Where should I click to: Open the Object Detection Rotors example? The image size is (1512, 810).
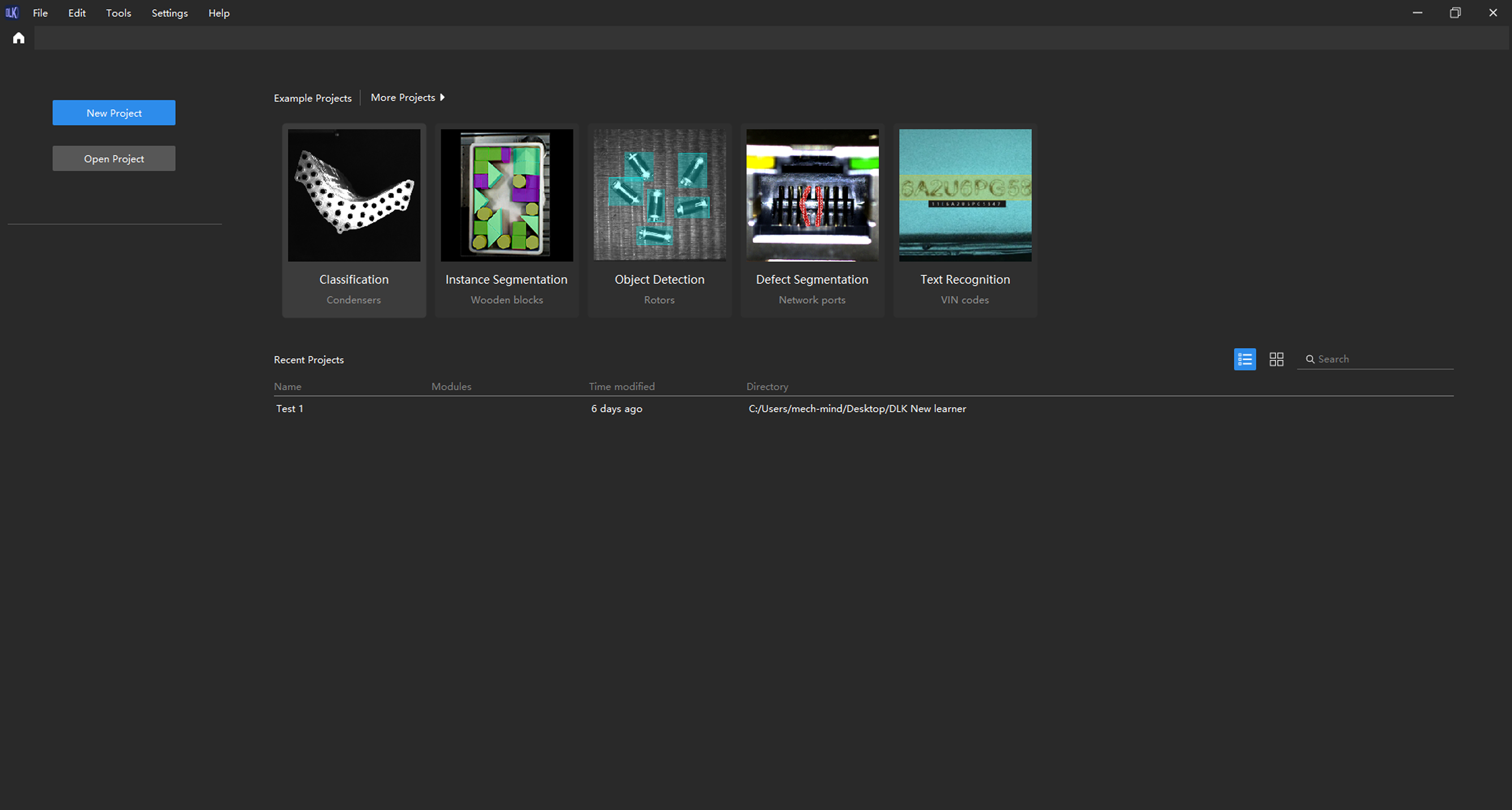coord(659,196)
